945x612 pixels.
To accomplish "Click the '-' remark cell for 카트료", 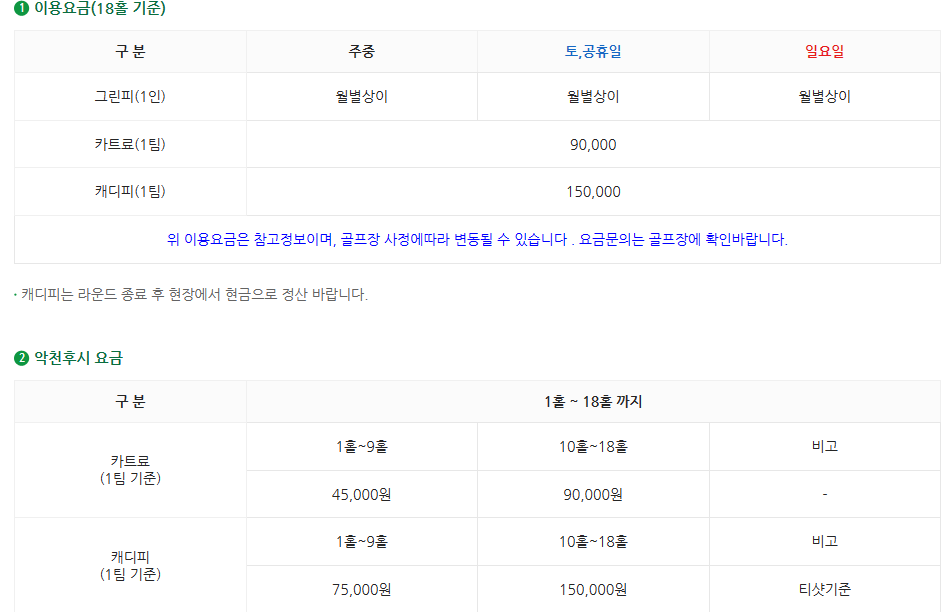I will pyautogui.click(x=824, y=494).
